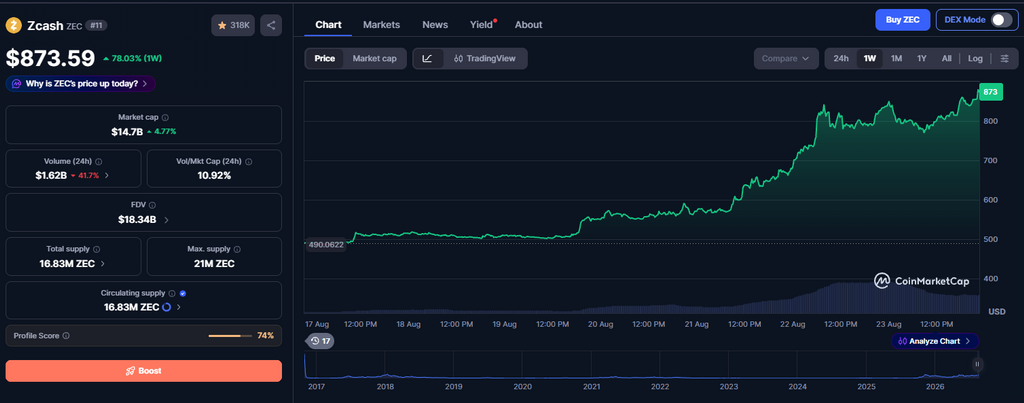The height and width of the screenshot is (403, 1024).
Task: Click the Max. supply info icon
Action: click(237, 250)
